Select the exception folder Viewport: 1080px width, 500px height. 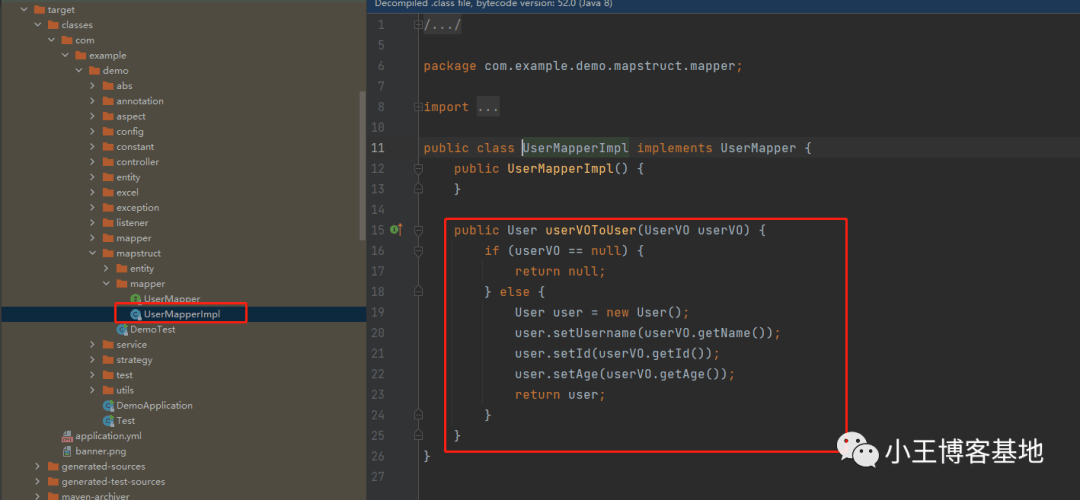pos(138,207)
